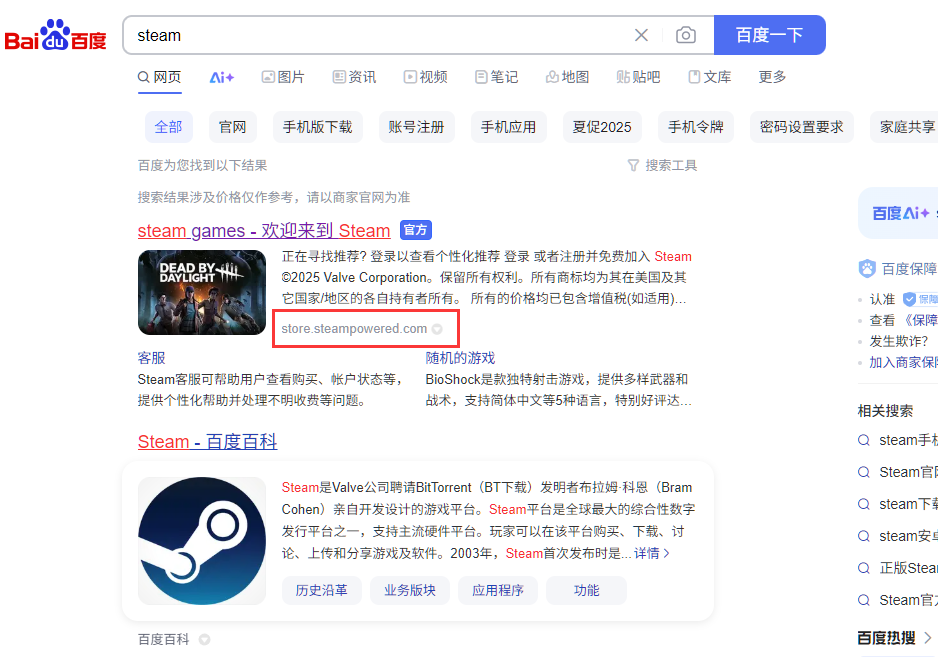Open Steam - 百度百科 result
The height and width of the screenshot is (657, 938).
coord(208,442)
